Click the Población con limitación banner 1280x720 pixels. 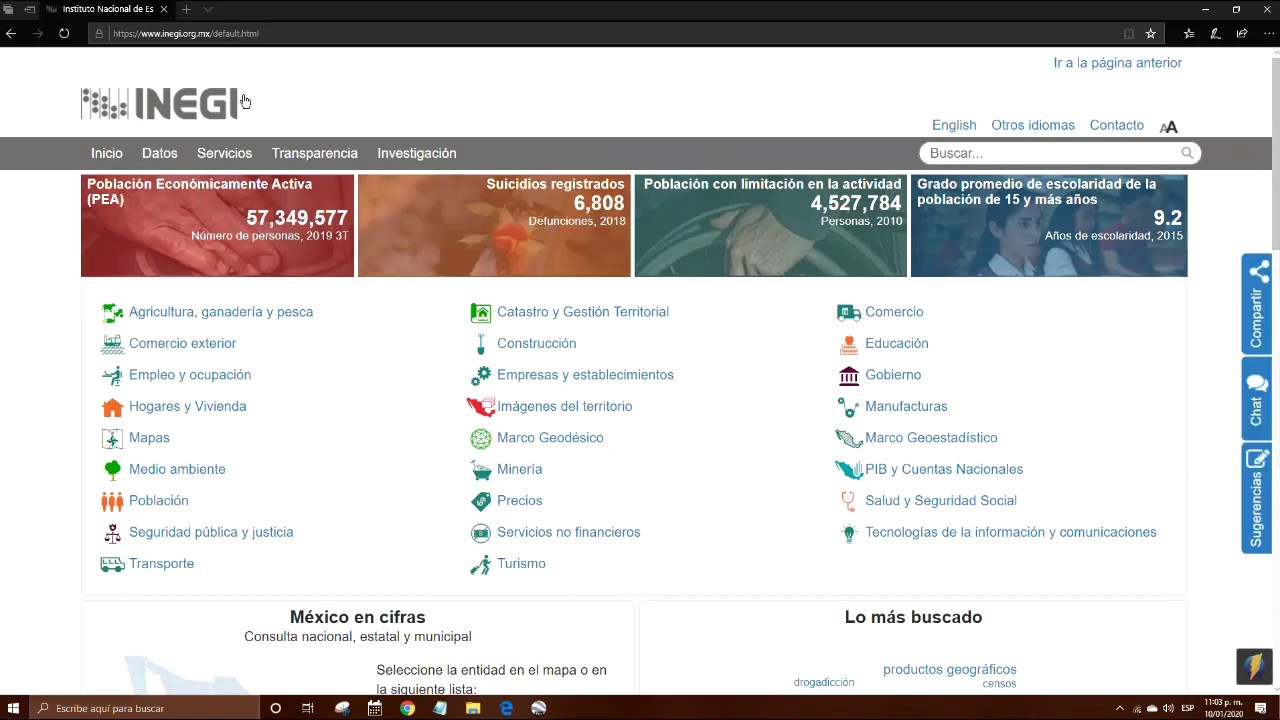[771, 226]
